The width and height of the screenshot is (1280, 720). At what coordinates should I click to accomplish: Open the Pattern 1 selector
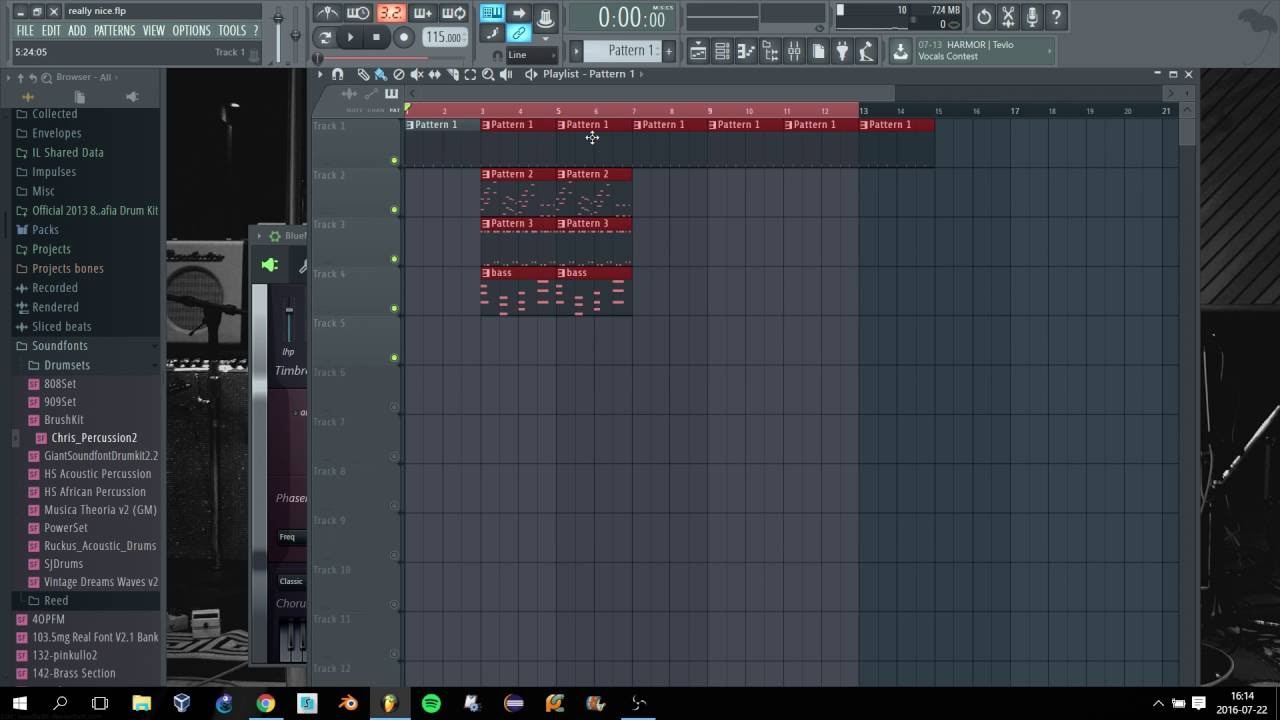(623, 51)
